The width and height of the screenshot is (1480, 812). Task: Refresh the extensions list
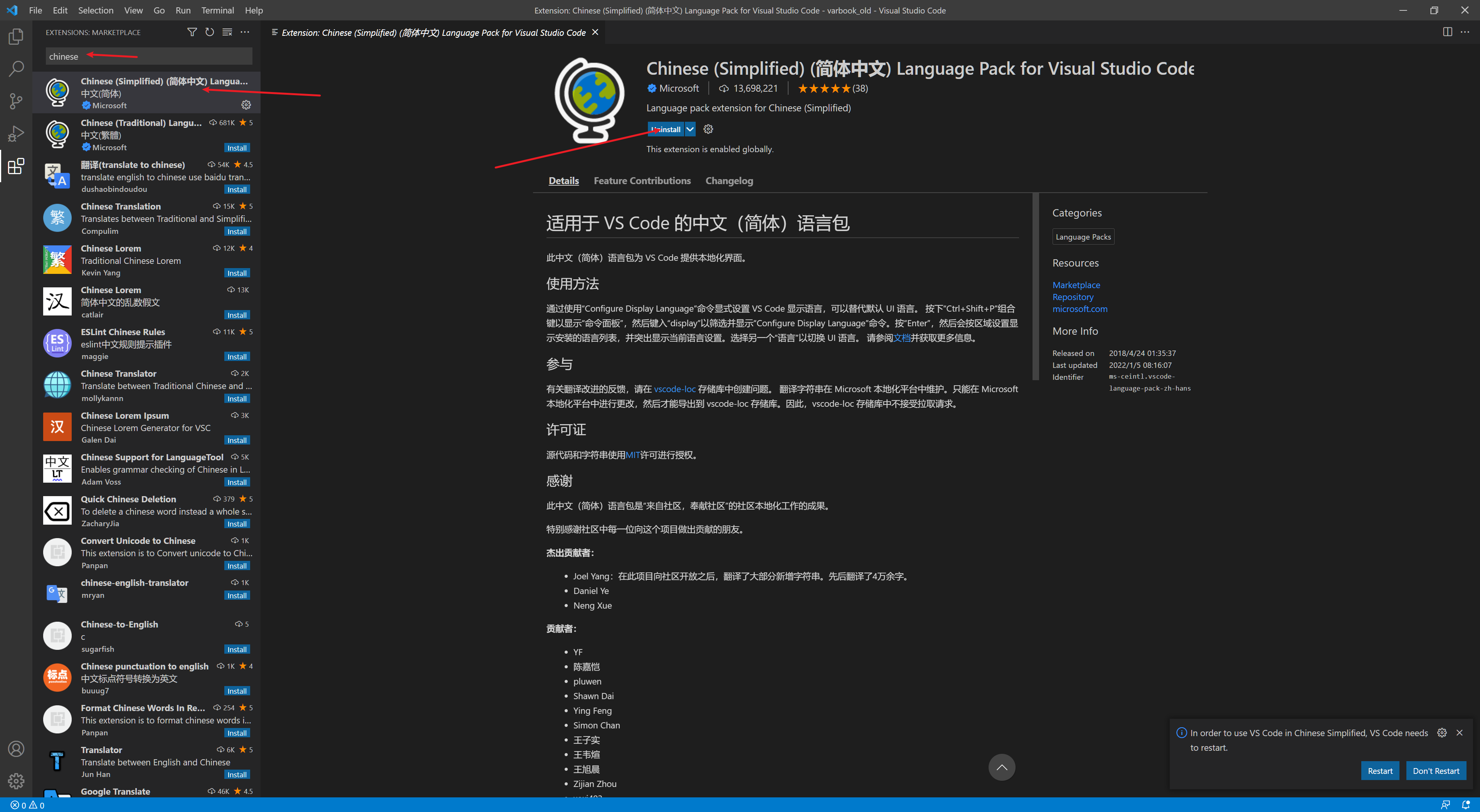[x=209, y=32]
